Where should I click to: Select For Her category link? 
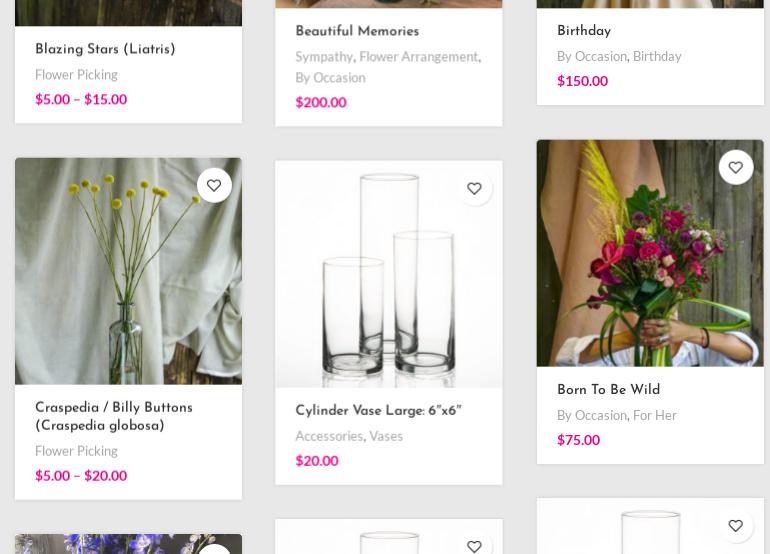point(655,415)
